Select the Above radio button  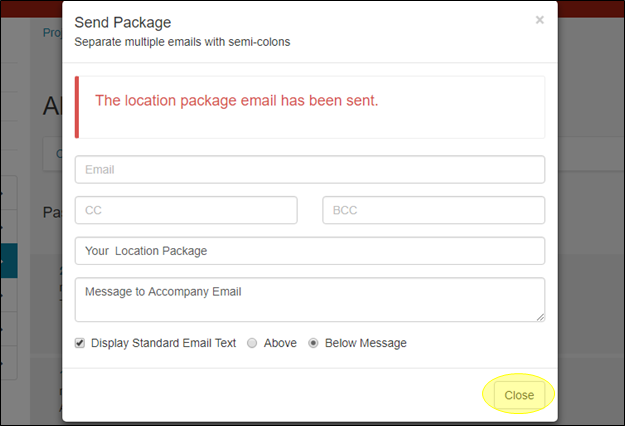coord(253,343)
